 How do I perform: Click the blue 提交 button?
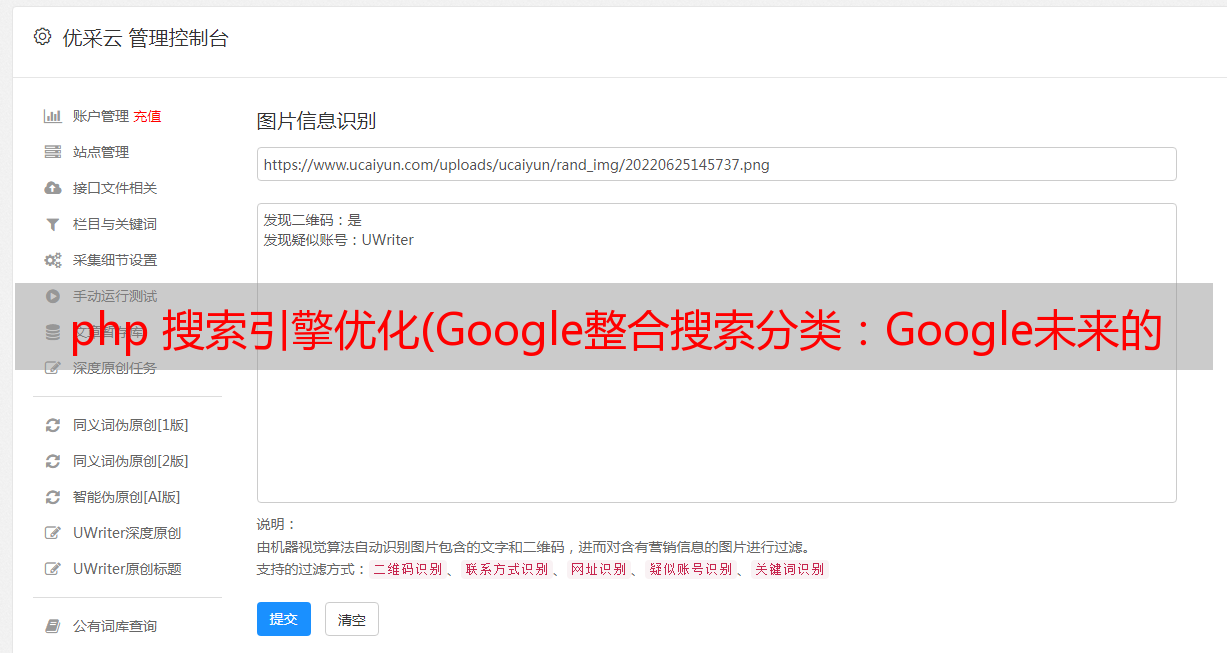[284, 619]
